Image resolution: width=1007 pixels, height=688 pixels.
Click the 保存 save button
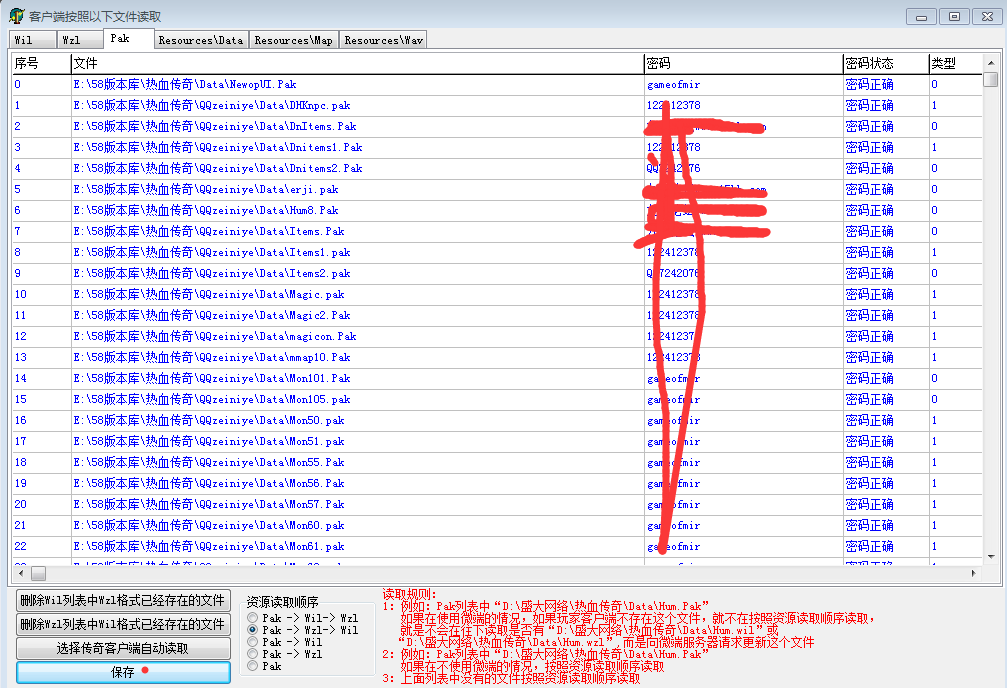coord(123,673)
